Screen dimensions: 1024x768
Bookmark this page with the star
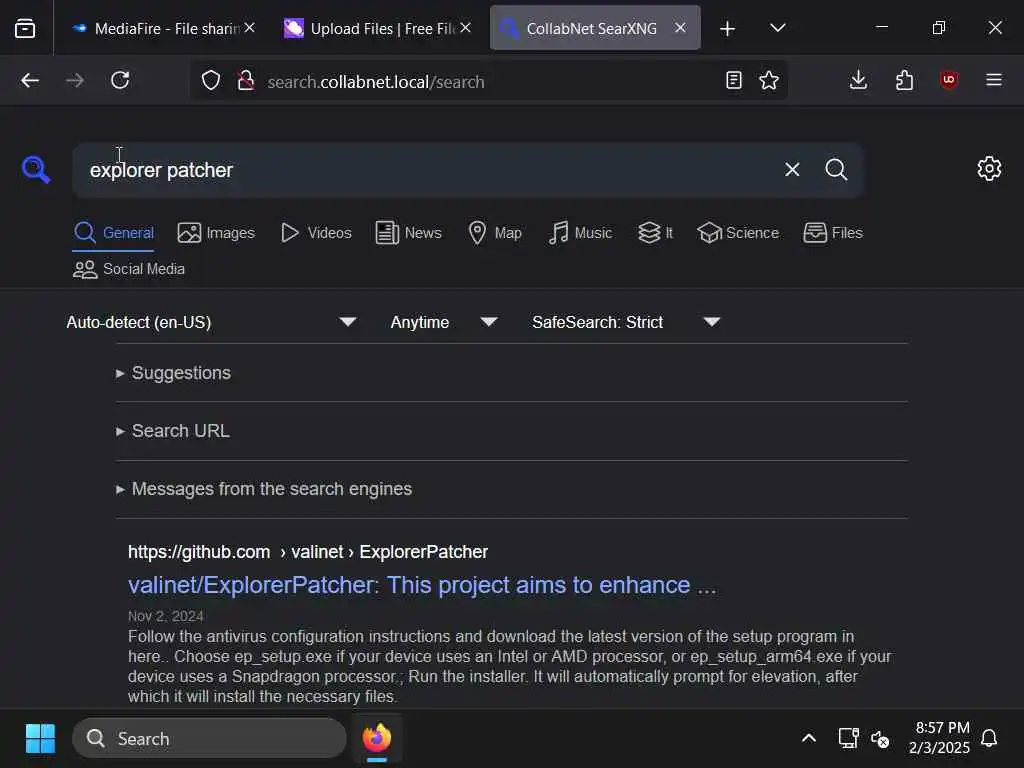click(769, 80)
